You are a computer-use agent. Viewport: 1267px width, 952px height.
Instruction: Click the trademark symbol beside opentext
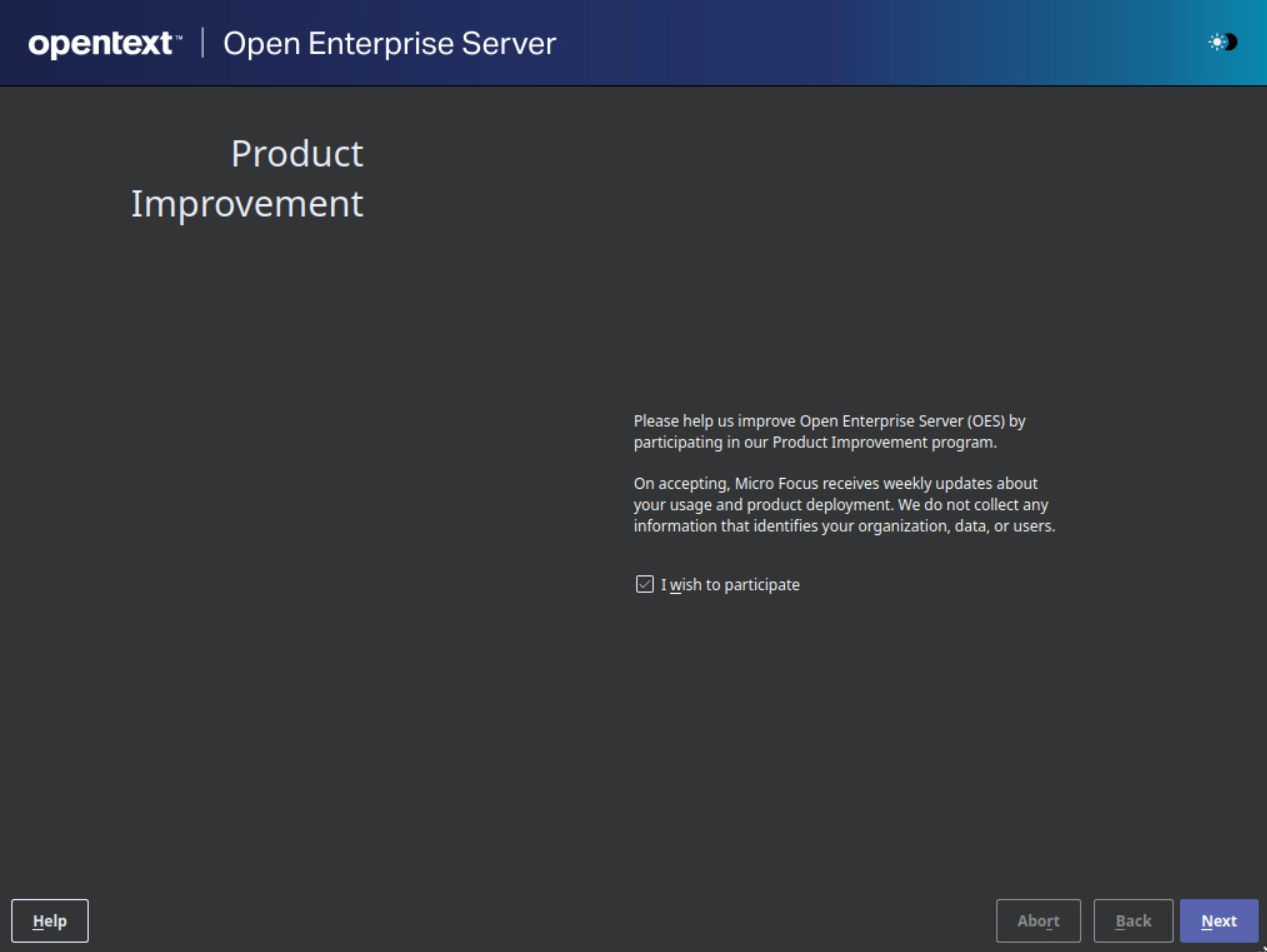click(x=179, y=37)
